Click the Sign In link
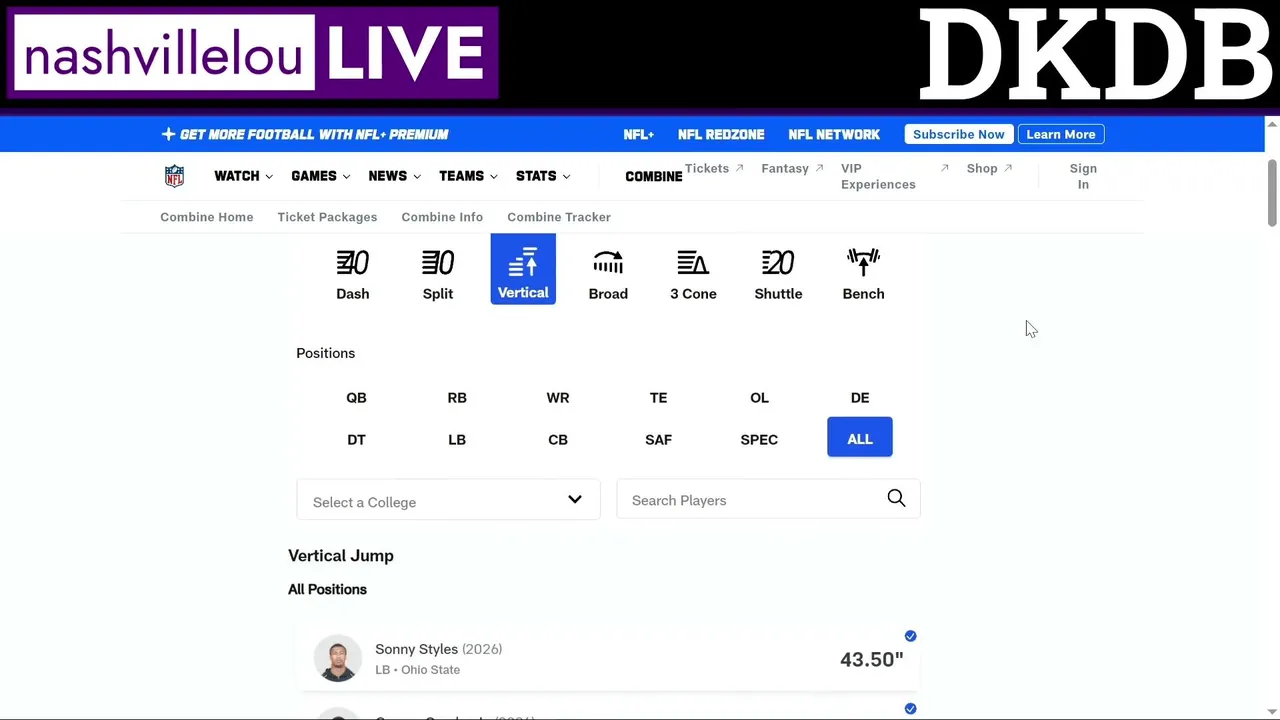Screen dimensions: 1280x720 1083,176
